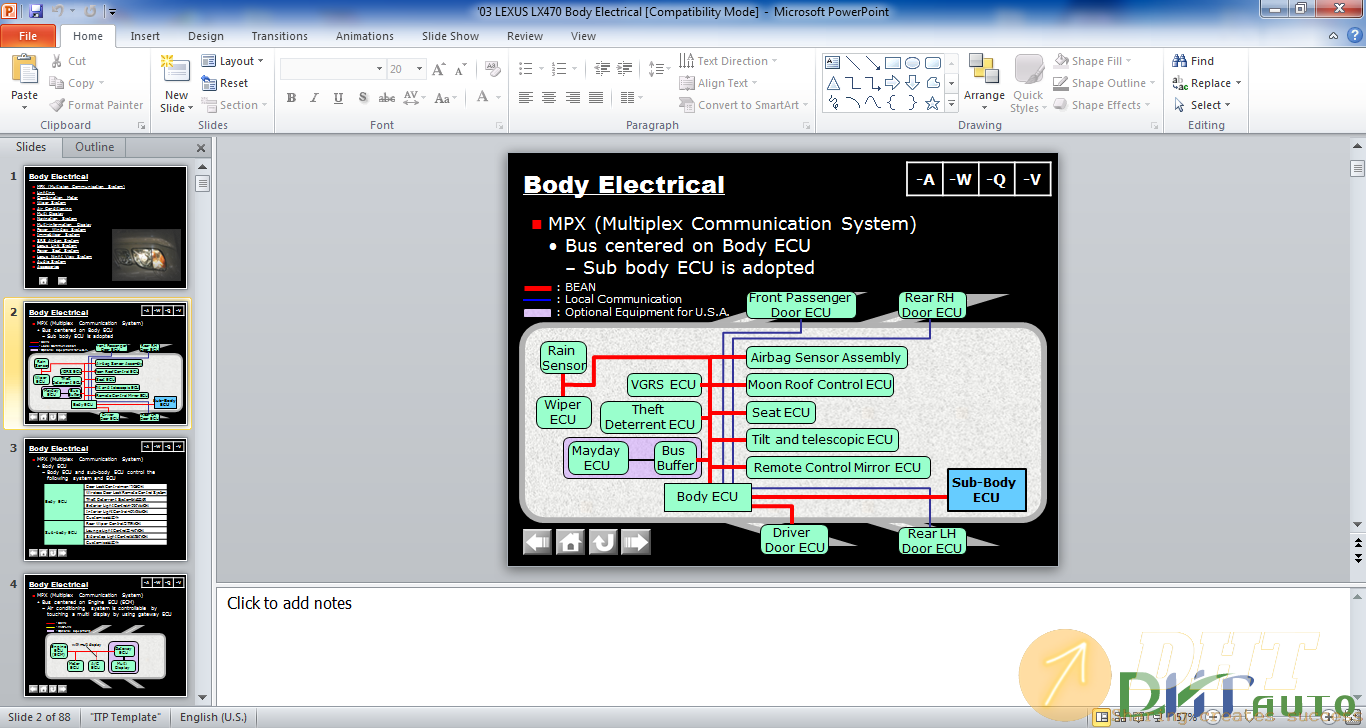The width and height of the screenshot is (1366, 728).
Task: Expand the shapes gallery More button
Action: click(x=951, y=103)
